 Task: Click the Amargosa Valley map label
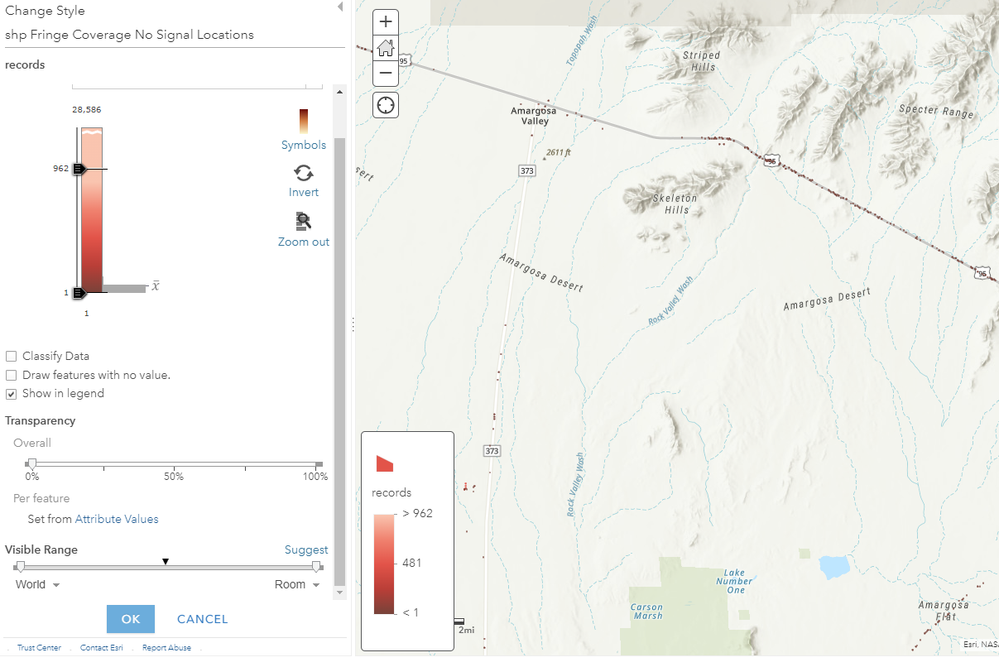(x=534, y=116)
